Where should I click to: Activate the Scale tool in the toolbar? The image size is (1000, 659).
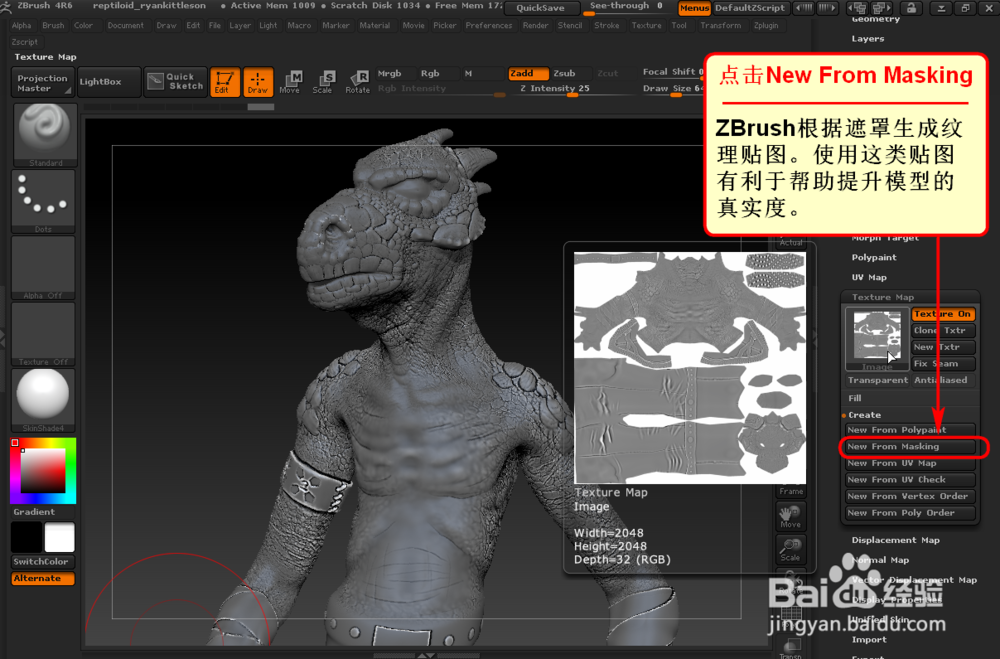point(323,82)
